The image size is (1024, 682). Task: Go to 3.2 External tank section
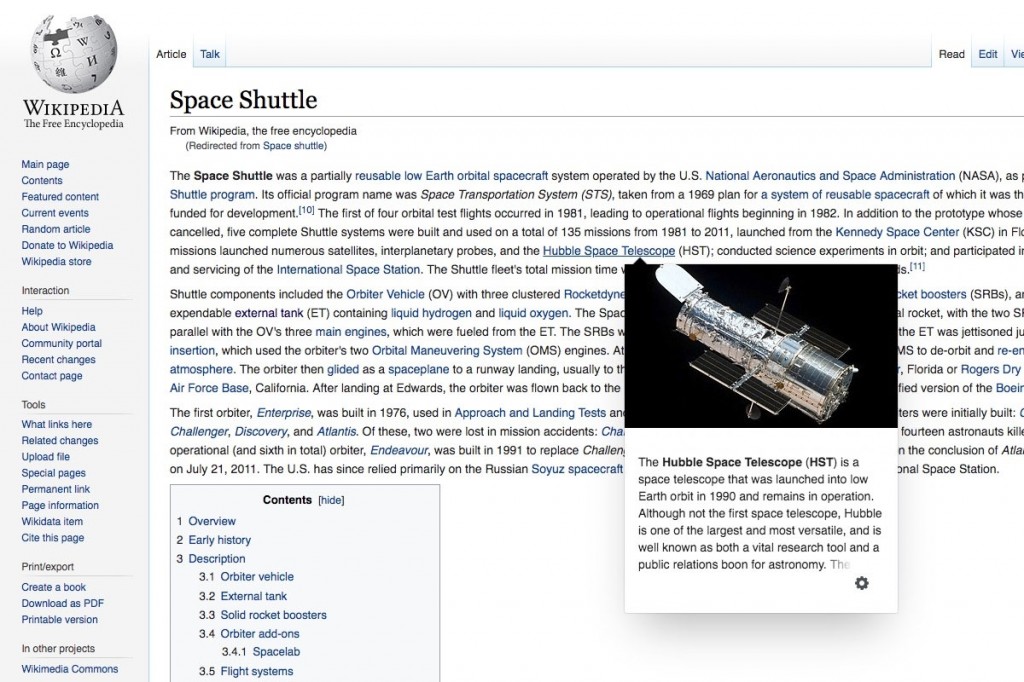coord(254,596)
